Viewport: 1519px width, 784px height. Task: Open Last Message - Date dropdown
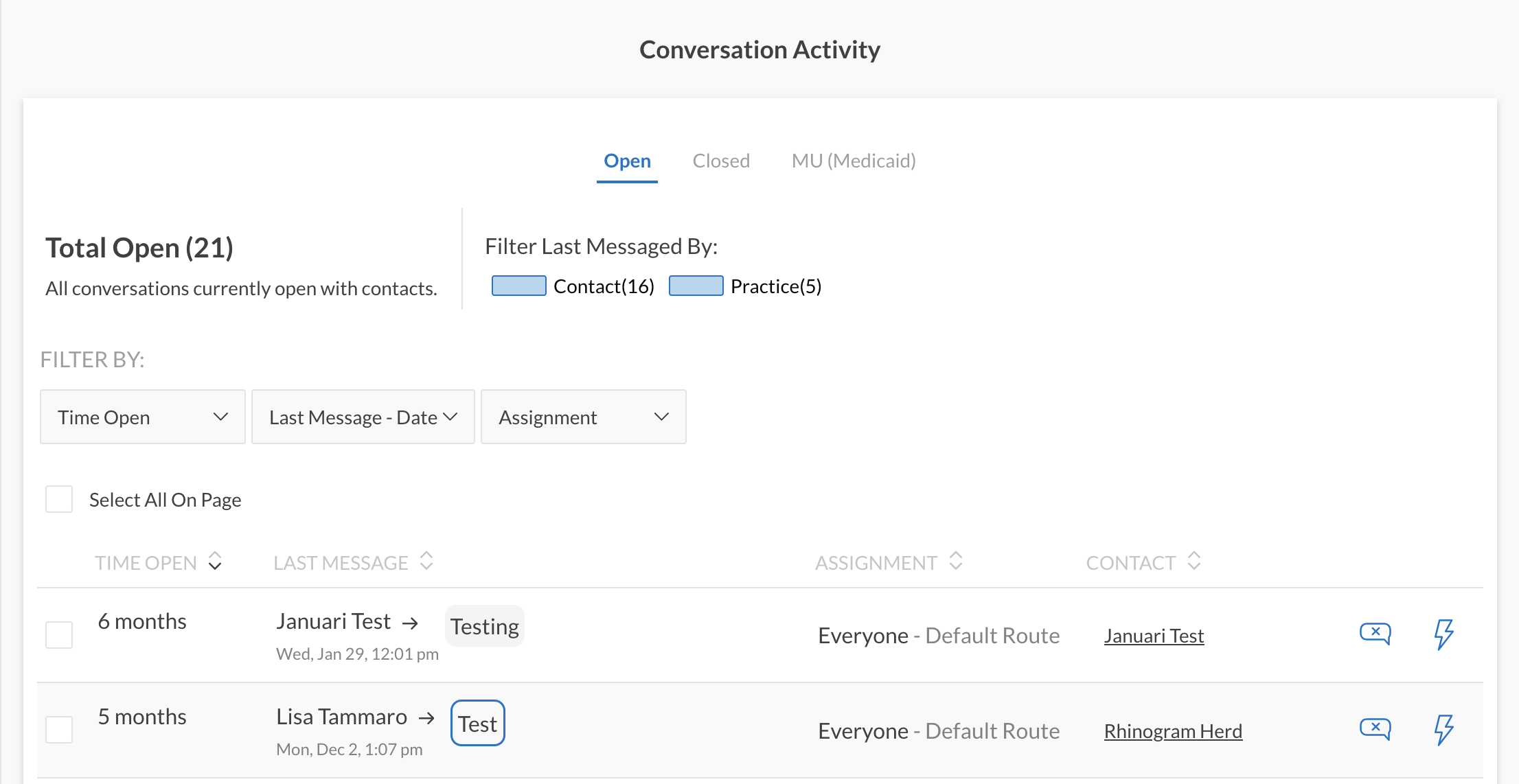363,417
